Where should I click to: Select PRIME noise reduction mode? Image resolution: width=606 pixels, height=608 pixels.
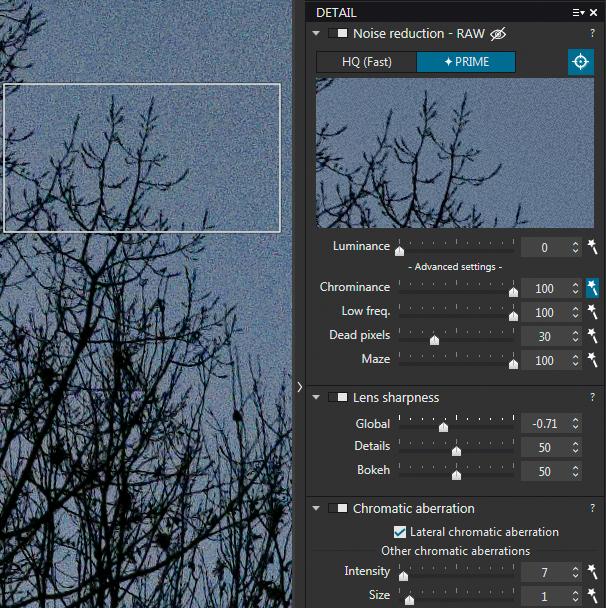click(x=466, y=62)
